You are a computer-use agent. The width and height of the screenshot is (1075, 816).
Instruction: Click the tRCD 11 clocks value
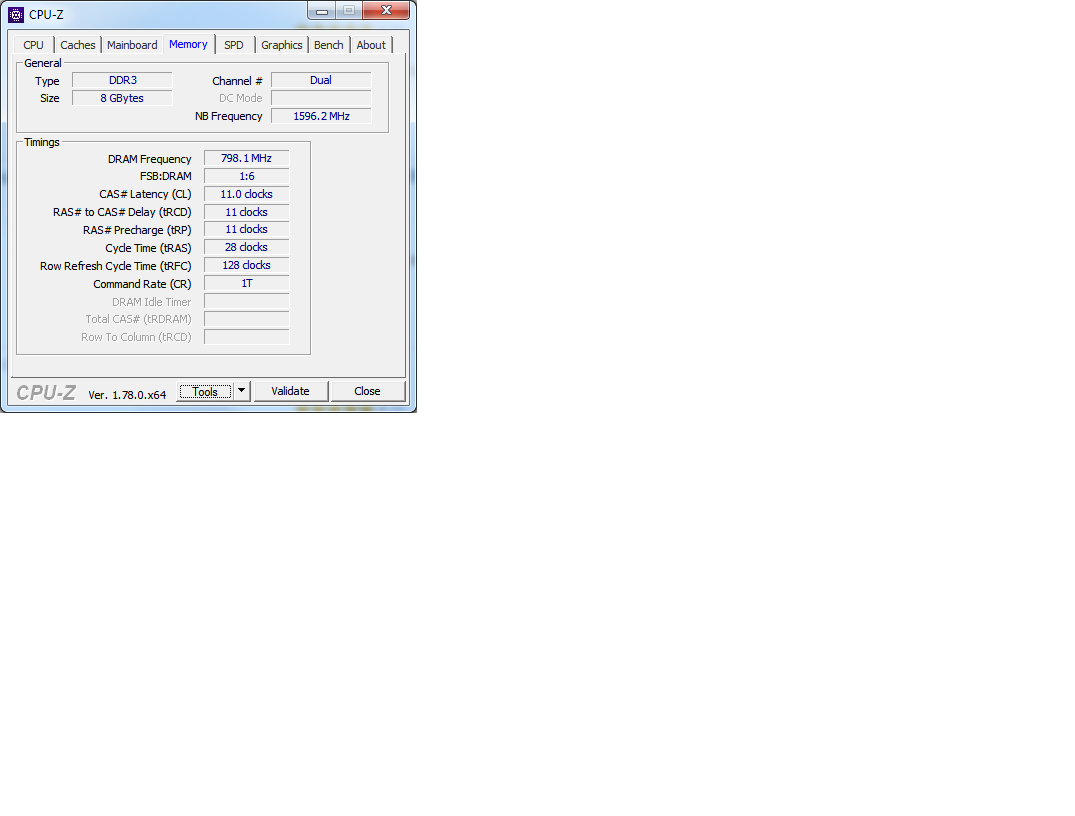tap(246, 212)
